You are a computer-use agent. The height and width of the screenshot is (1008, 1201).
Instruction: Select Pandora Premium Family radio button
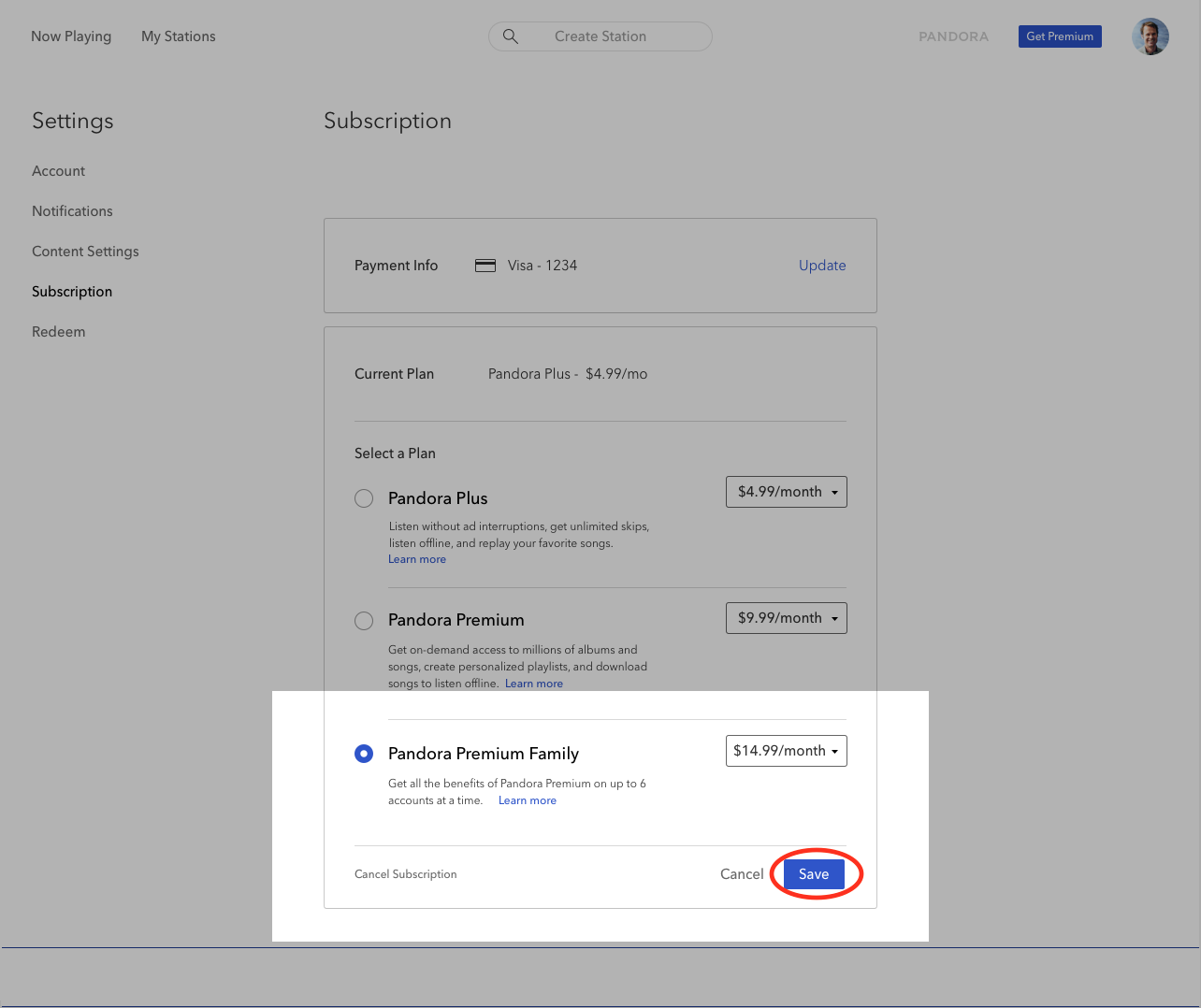pos(364,754)
